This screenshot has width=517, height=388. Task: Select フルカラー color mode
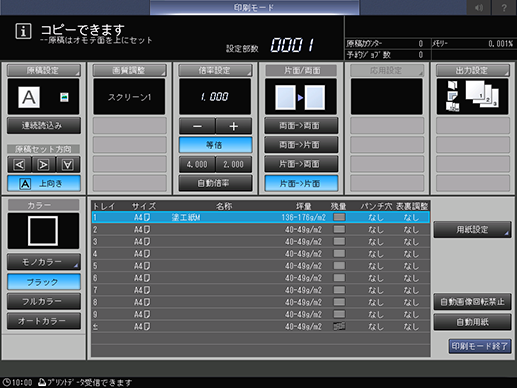click(x=44, y=301)
